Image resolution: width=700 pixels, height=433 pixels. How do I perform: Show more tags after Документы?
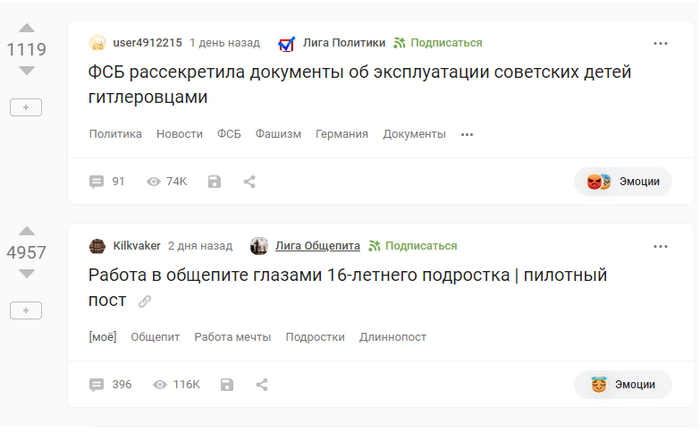(467, 134)
